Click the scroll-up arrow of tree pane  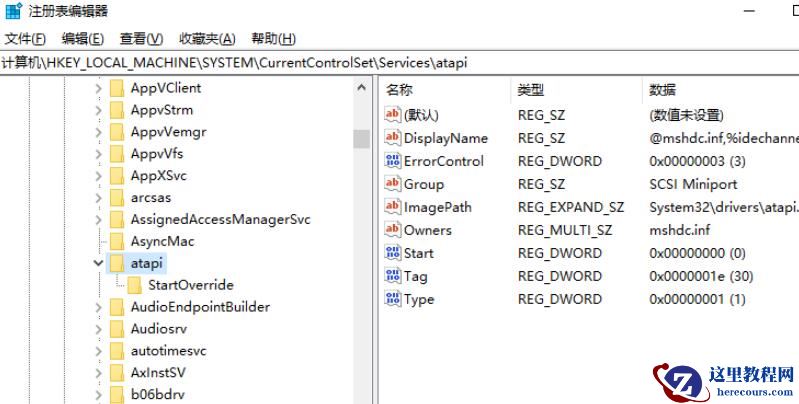[361, 88]
